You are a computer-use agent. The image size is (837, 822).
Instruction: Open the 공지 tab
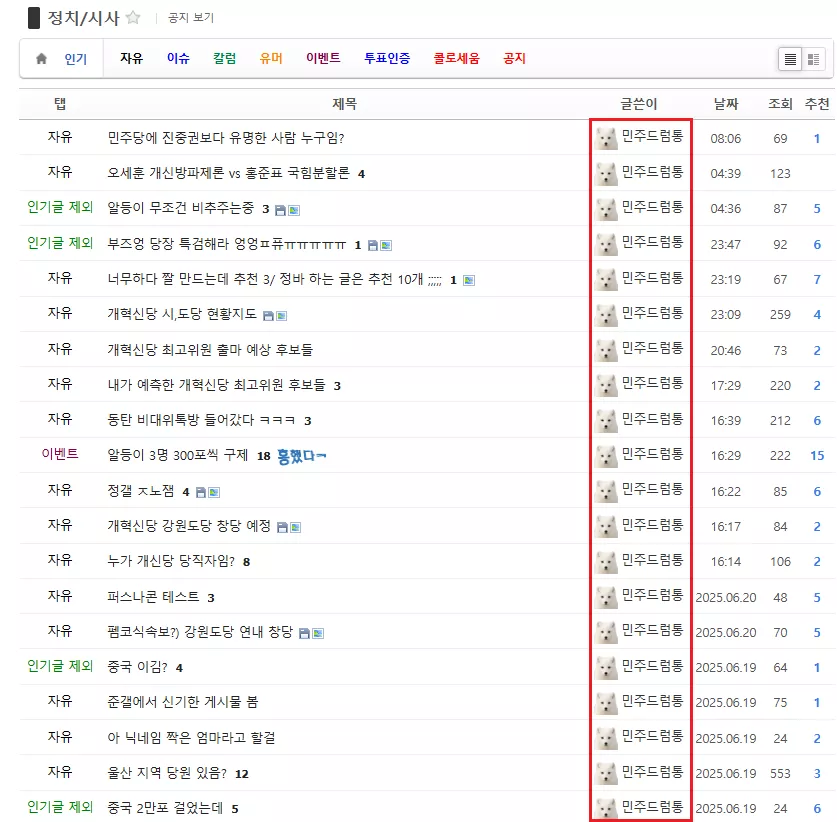click(x=515, y=58)
